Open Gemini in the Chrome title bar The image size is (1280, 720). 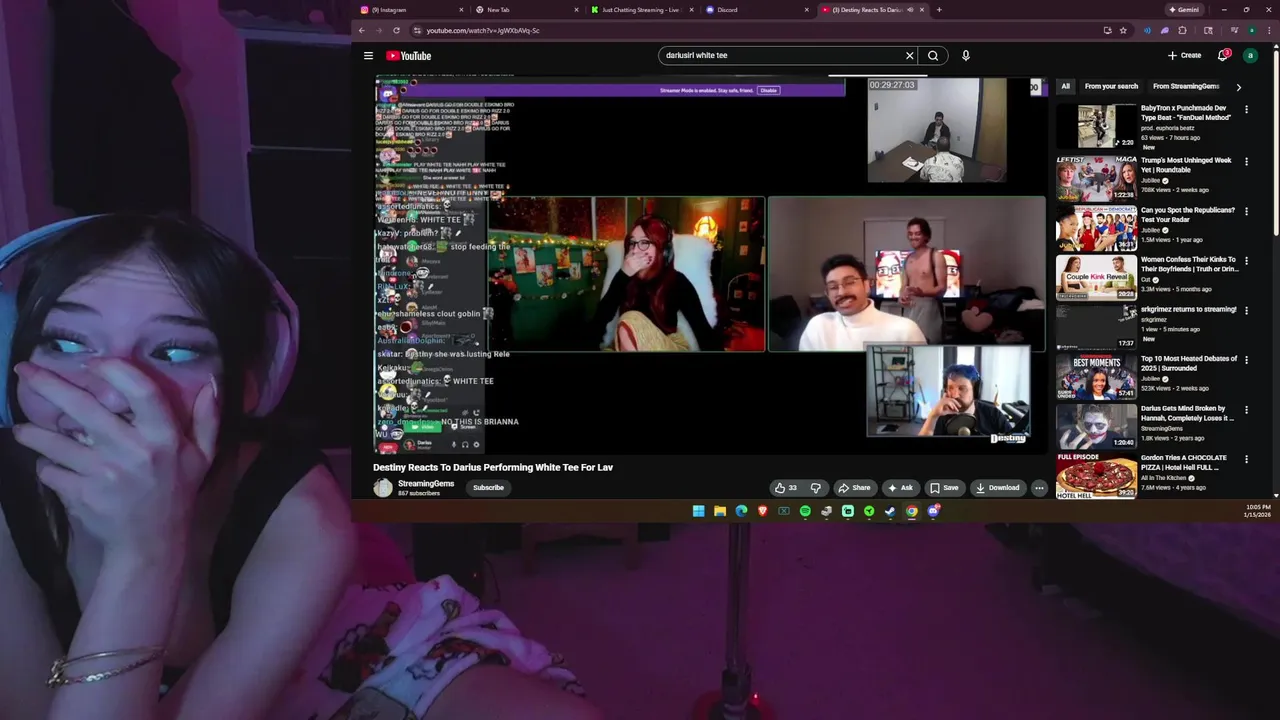[x=1183, y=10]
